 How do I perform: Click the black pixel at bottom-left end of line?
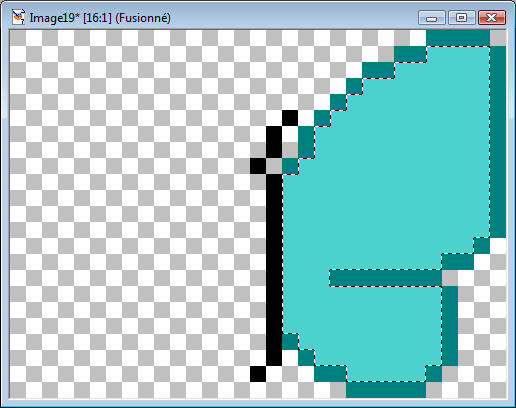tap(258, 374)
